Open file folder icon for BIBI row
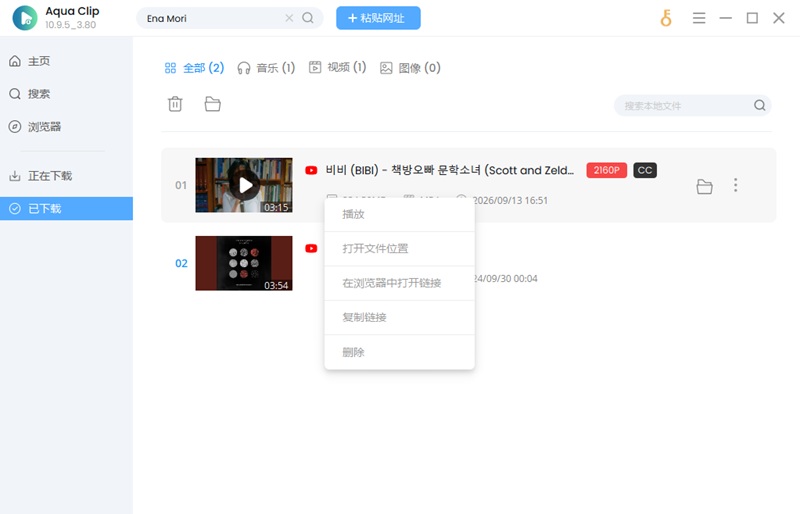800x514 pixels. pos(705,186)
